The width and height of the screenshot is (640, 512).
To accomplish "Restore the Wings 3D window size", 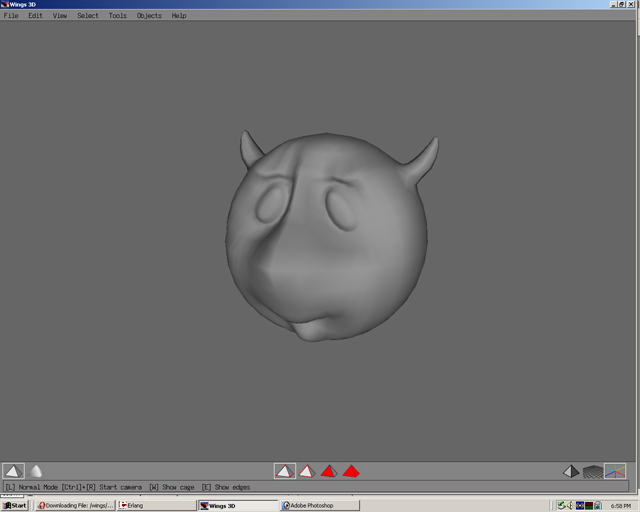I will point(622,4).
